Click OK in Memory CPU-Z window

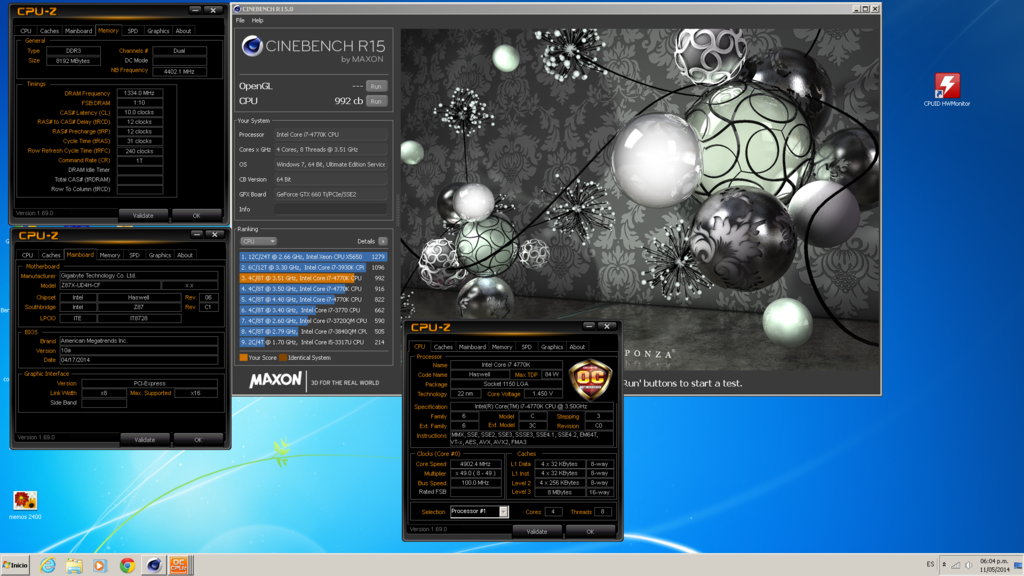[x=197, y=216]
